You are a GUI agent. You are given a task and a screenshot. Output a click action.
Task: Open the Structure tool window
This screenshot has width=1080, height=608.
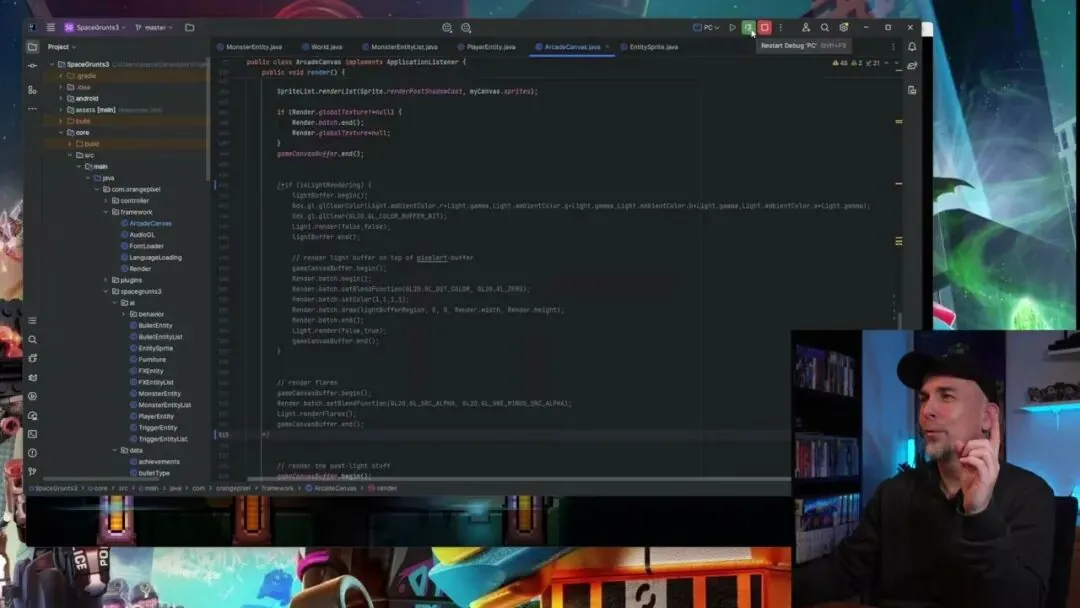click(x=32, y=90)
